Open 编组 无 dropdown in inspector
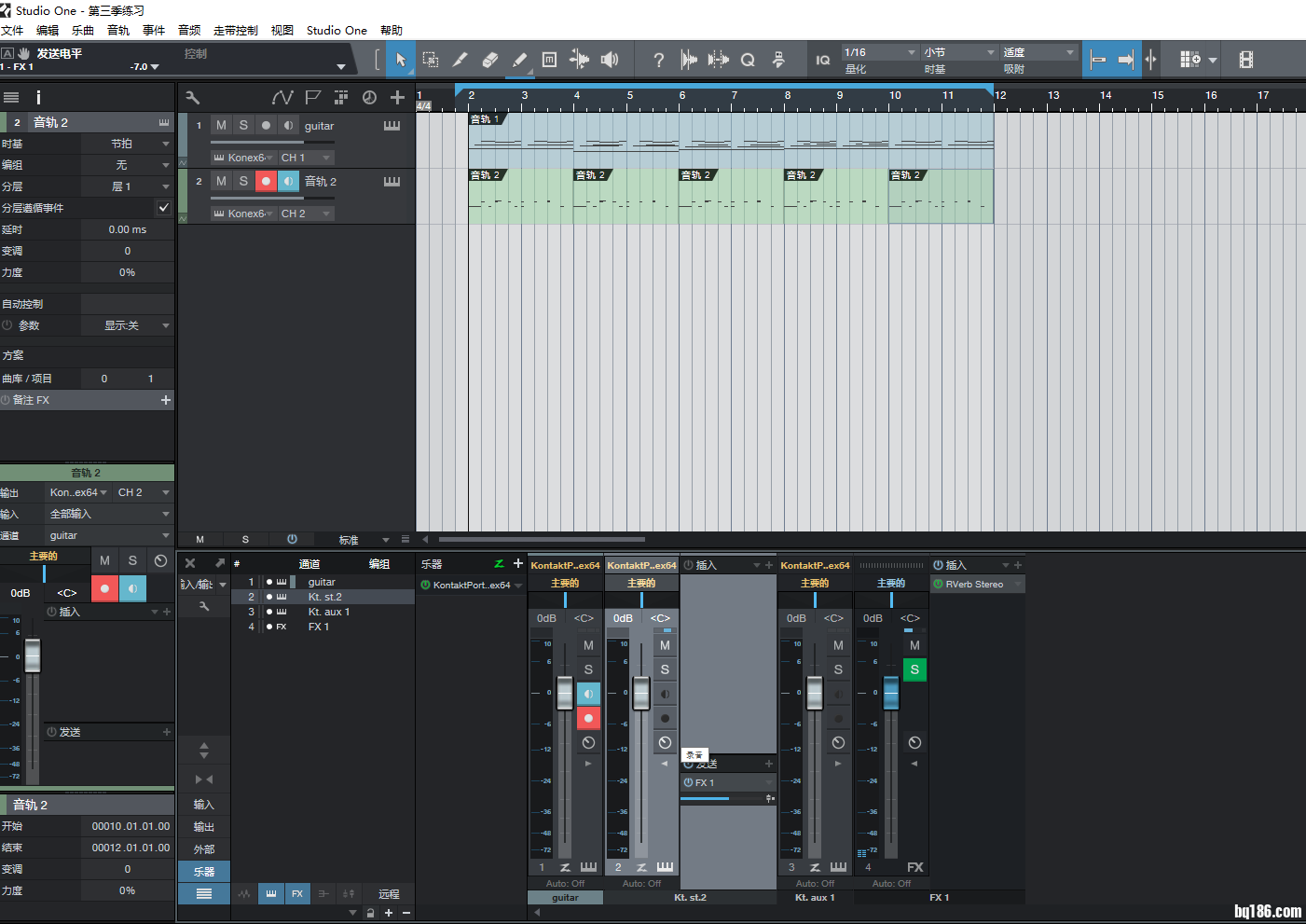This screenshot has width=1306, height=924. [x=128, y=165]
